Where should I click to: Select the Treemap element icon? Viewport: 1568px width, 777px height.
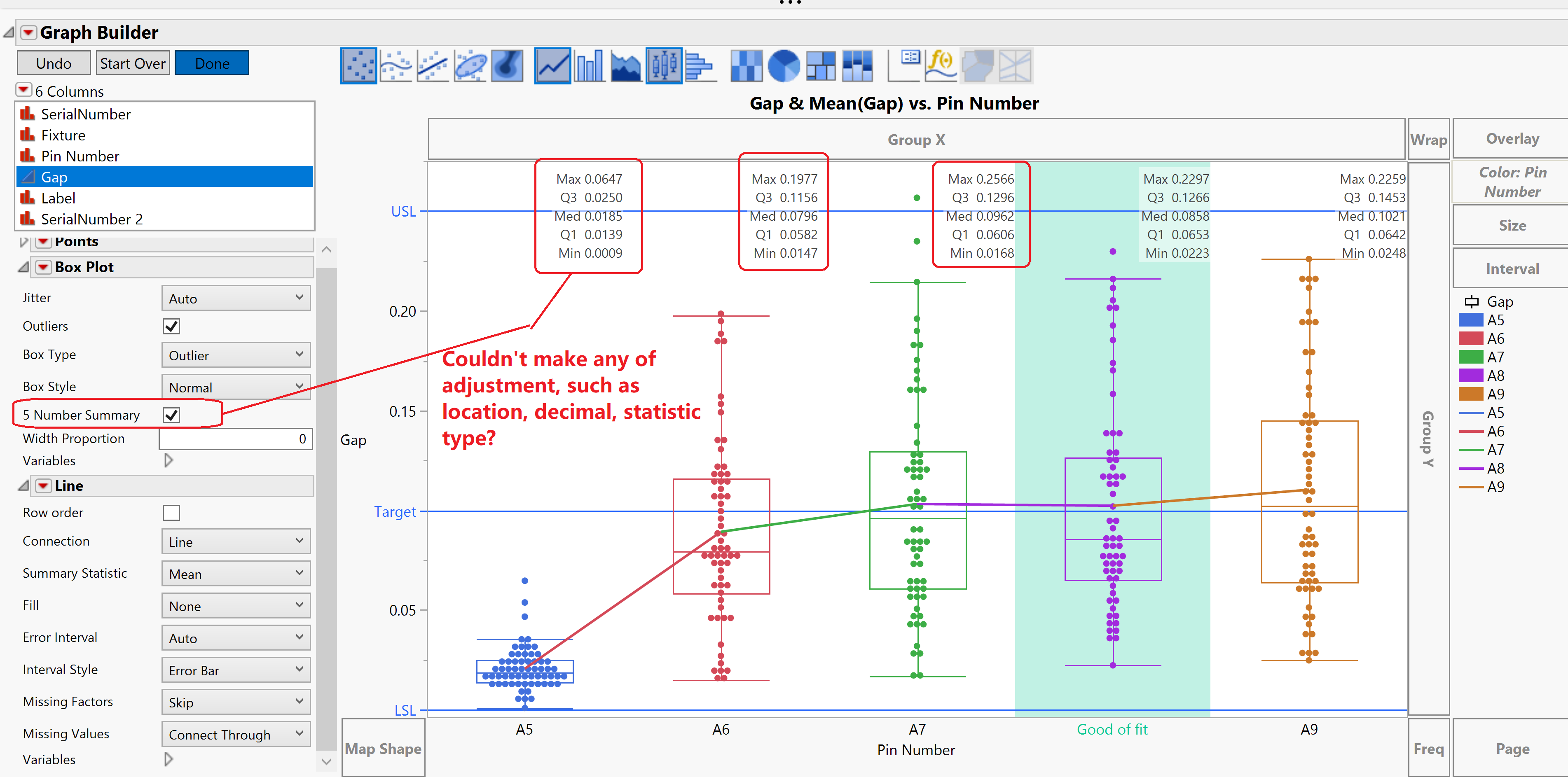821,66
